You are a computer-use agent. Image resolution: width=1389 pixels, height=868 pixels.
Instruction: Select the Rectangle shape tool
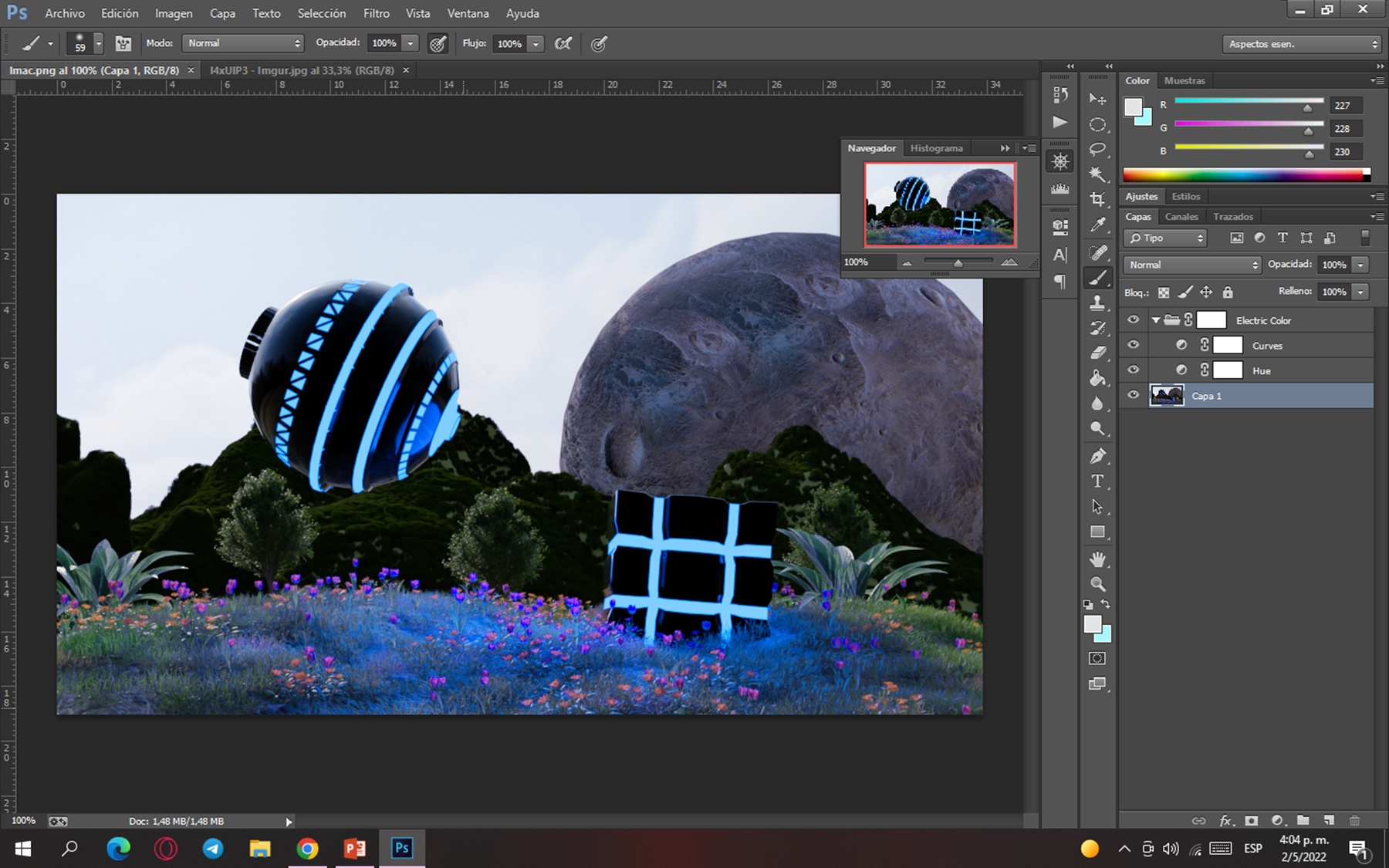tap(1097, 532)
